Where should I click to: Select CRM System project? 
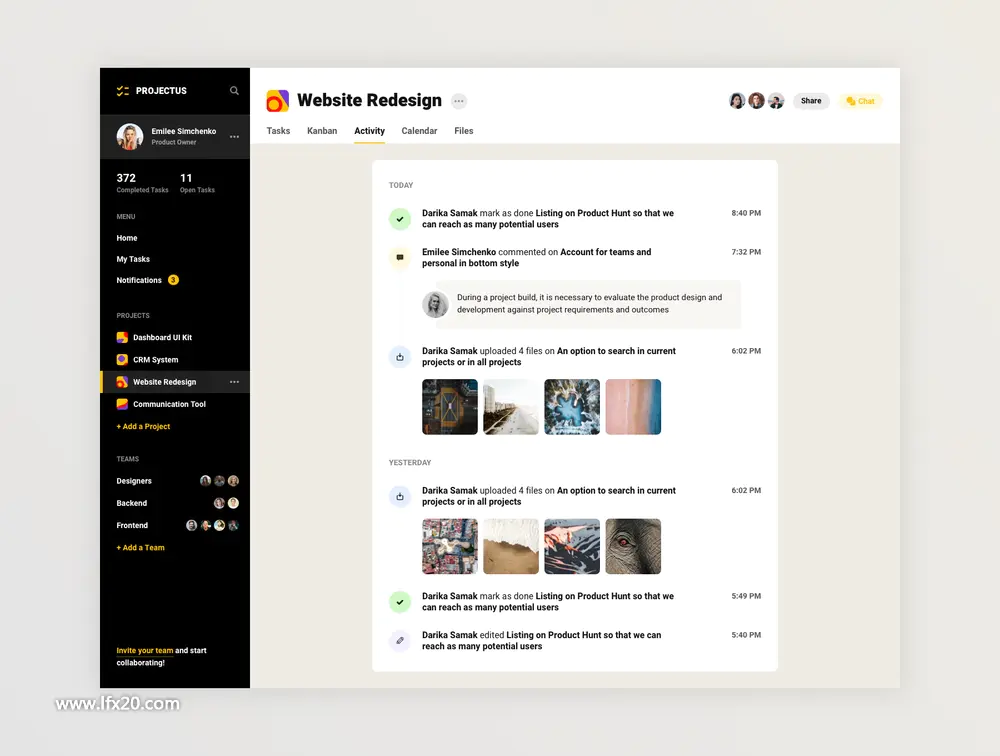[156, 359]
